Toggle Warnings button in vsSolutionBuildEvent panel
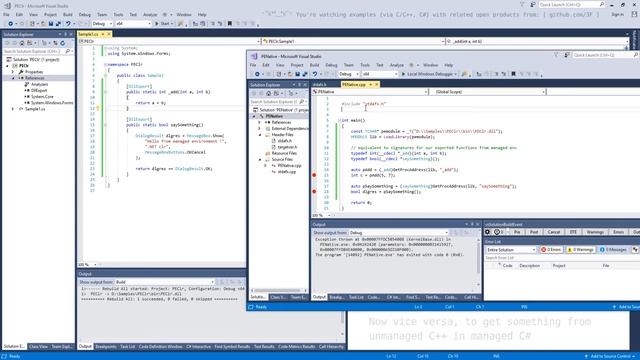Image resolution: width=640 pixels, height=360 pixels. pos(595,232)
